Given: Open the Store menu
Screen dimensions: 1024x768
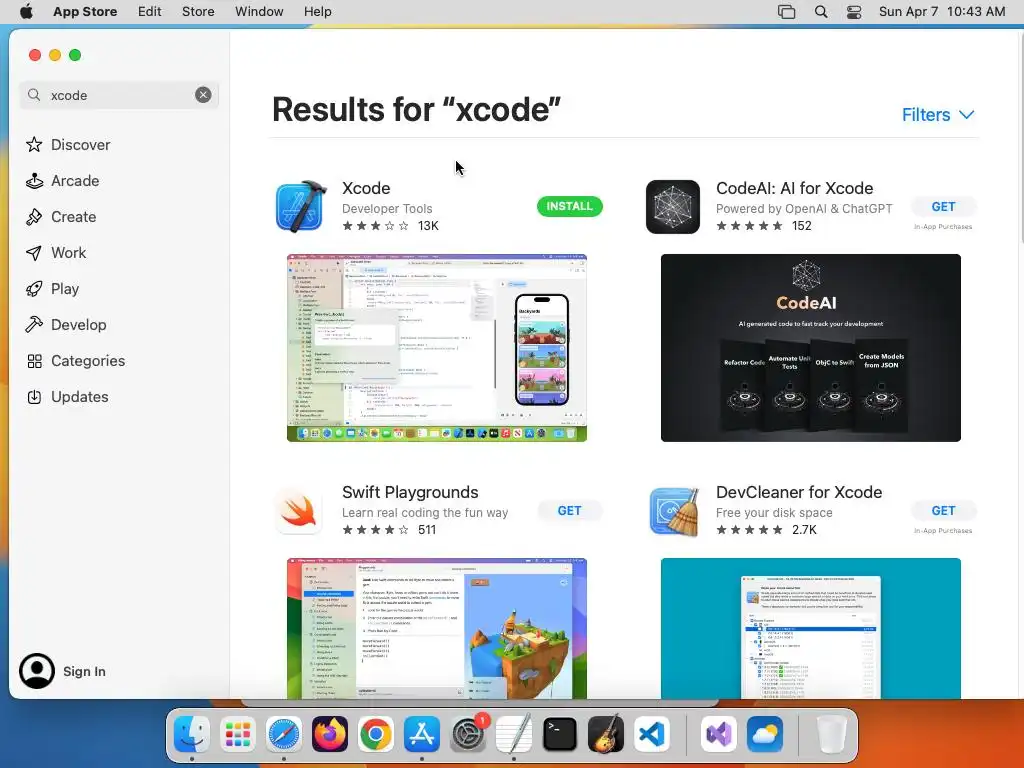Looking at the screenshot, I should point(198,12).
